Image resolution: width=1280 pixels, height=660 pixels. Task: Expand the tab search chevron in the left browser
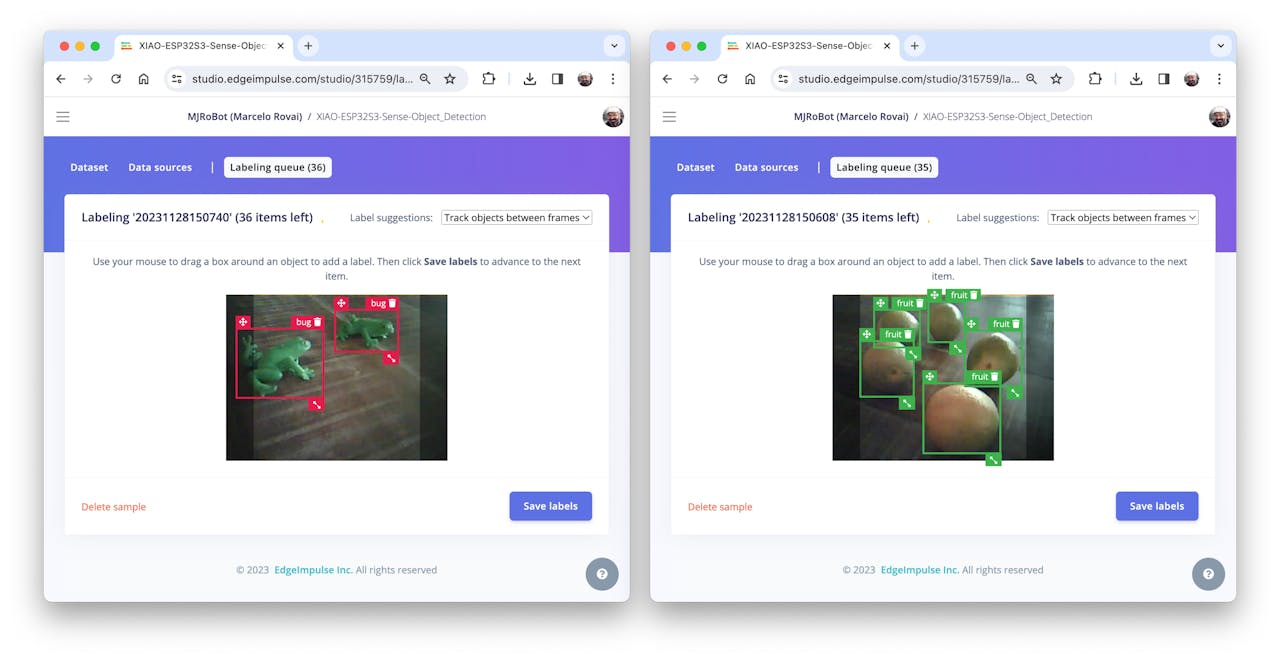[613, 46]
